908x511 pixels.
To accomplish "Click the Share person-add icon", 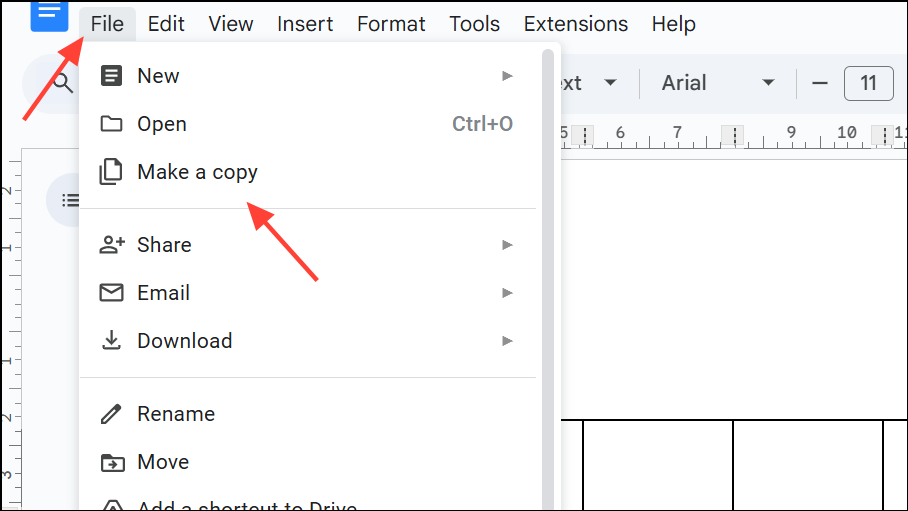I will click(111, 245).
